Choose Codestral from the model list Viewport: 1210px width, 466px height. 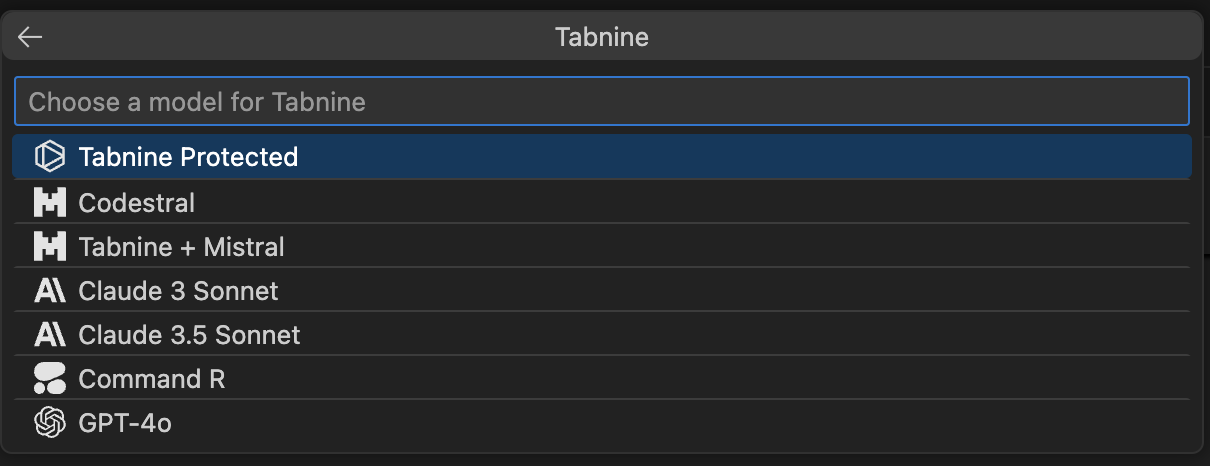(x=137, y=203)
